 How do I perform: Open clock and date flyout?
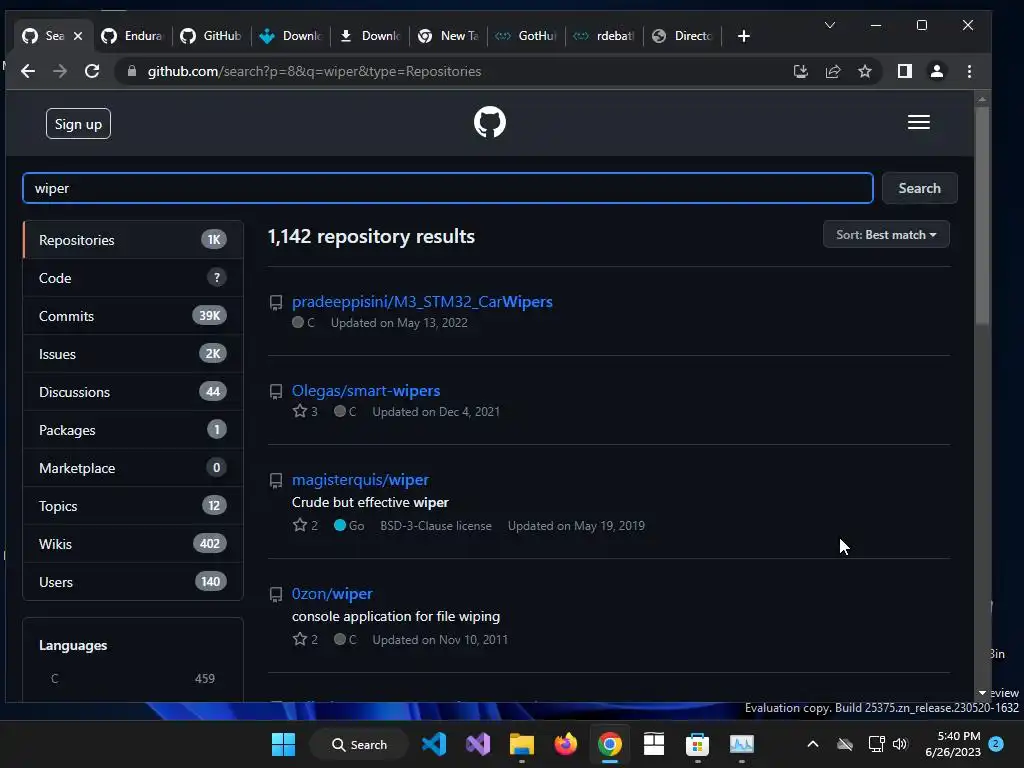pos(952,744)
